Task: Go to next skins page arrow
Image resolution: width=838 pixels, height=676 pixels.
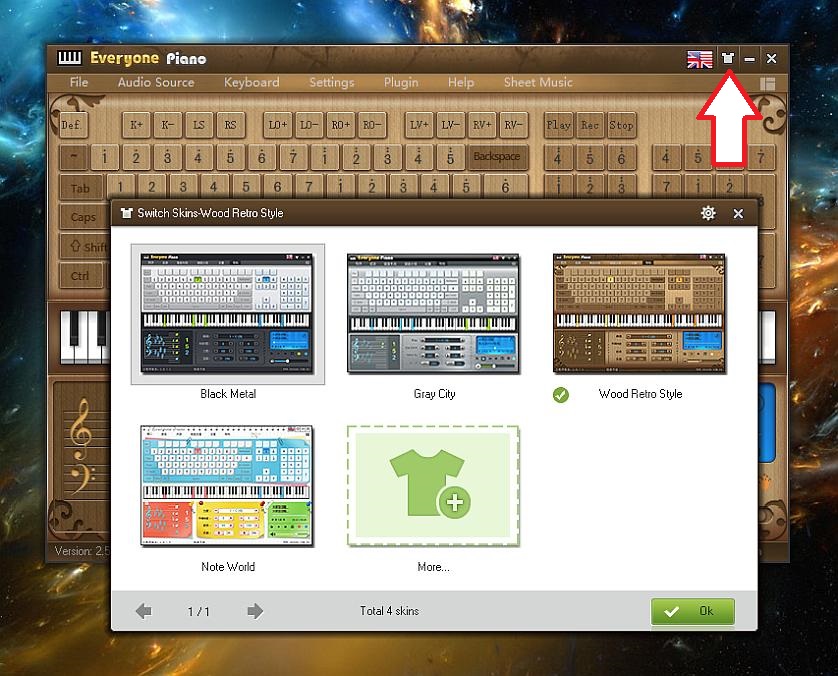Action: click(x=255, y=611)
